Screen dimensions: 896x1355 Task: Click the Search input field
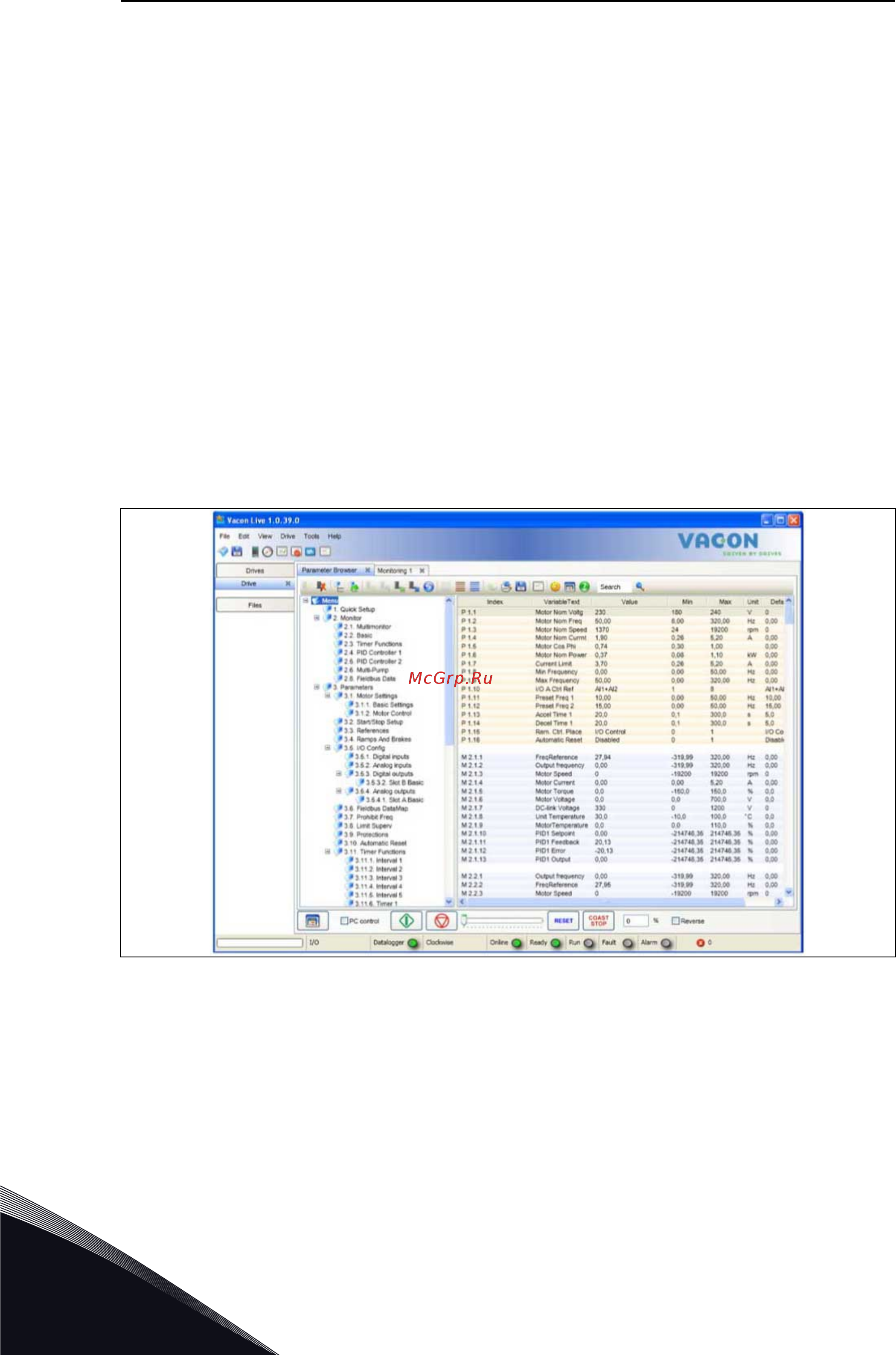click(x=614, y=587)
